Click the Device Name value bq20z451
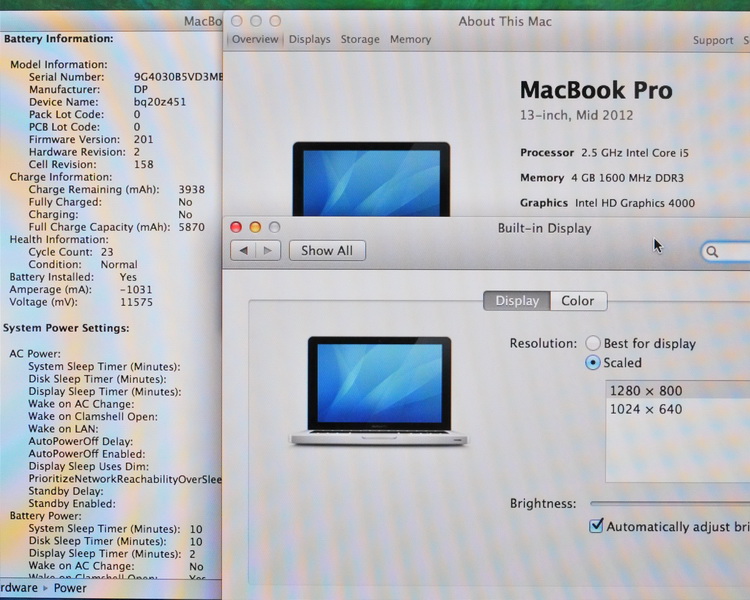 (x=160, y=102)
